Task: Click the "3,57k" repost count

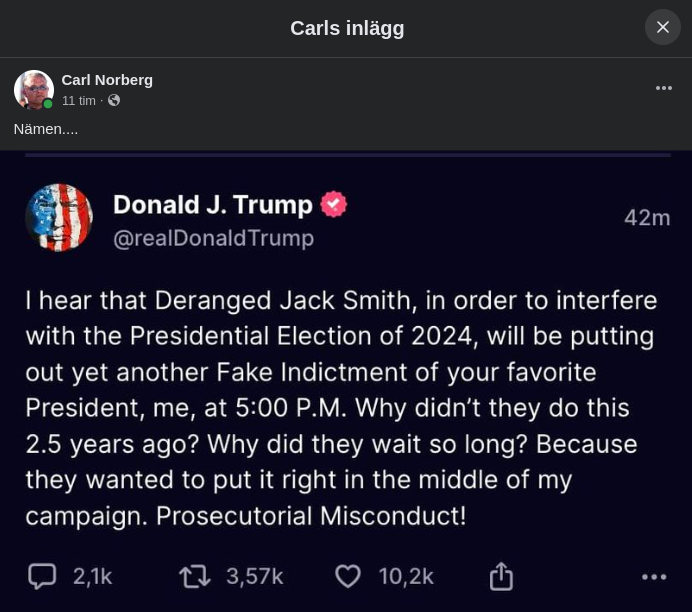Action: pyautogui.click(x=254, y=576)
